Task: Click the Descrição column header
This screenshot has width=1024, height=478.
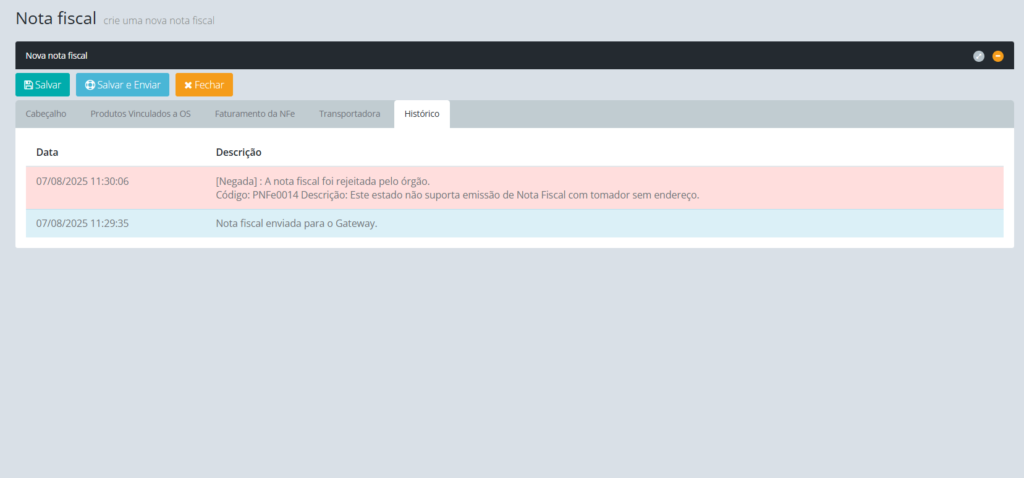Action: coord(238,152)
